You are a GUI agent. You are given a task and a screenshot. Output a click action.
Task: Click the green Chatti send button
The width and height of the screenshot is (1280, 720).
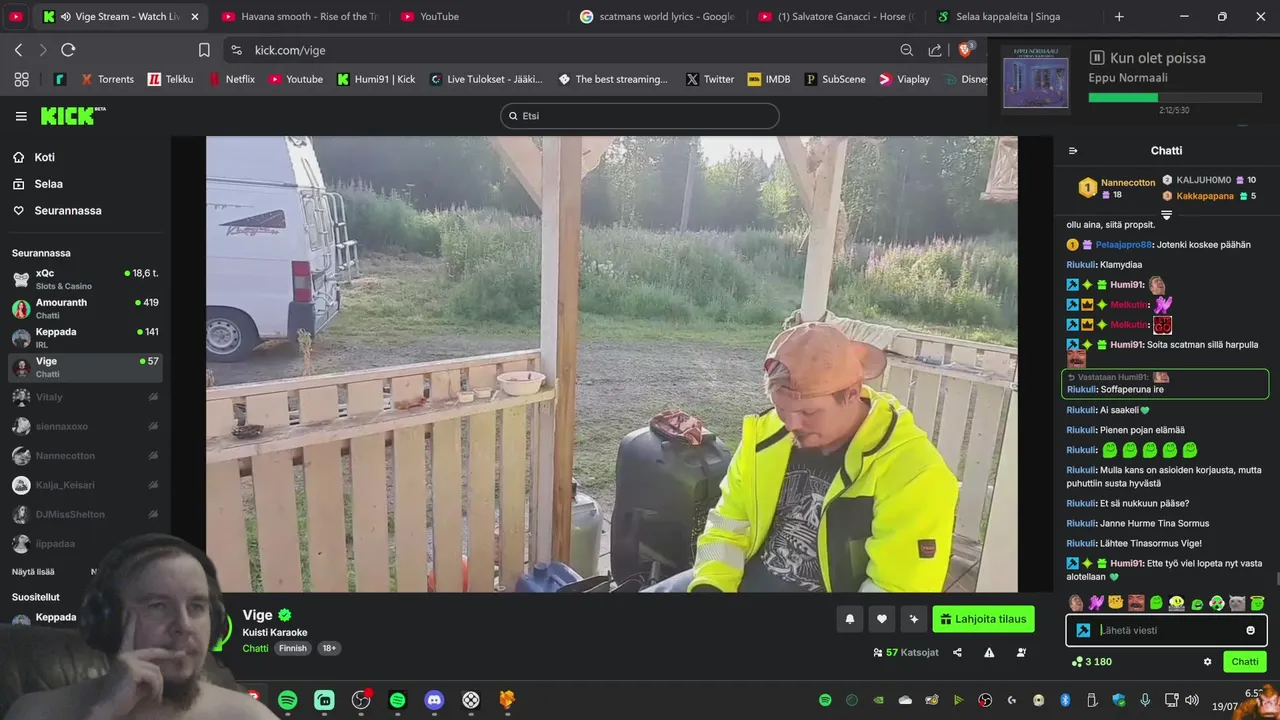tap(1245, 662)
